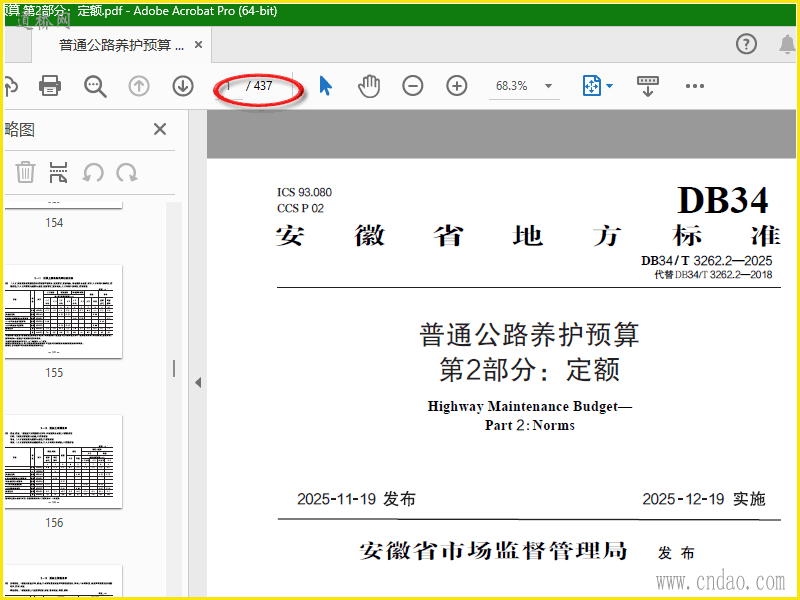Open the Help question mark icon
This screenshot has height=600, width=800.
[x=746, y=44]
